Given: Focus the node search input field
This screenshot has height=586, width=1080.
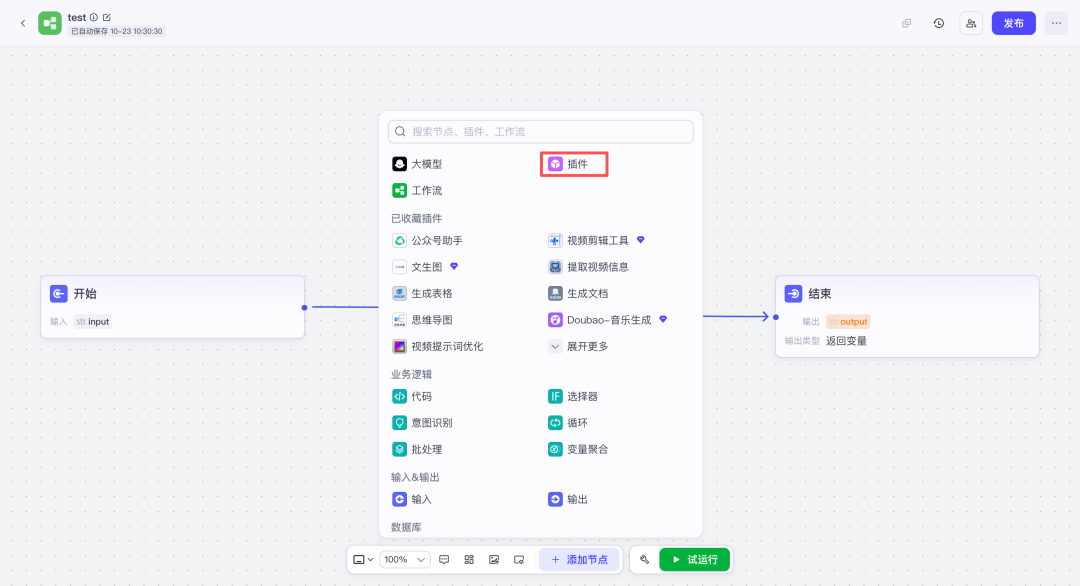Looking at the screenshot, I should 545,132.
